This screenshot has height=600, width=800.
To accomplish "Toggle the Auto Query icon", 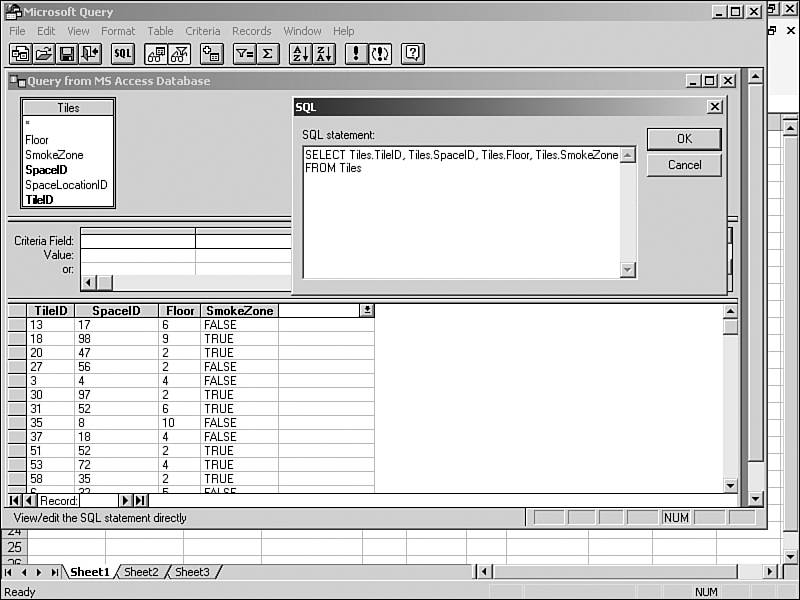I will click(x=380, y=54).
